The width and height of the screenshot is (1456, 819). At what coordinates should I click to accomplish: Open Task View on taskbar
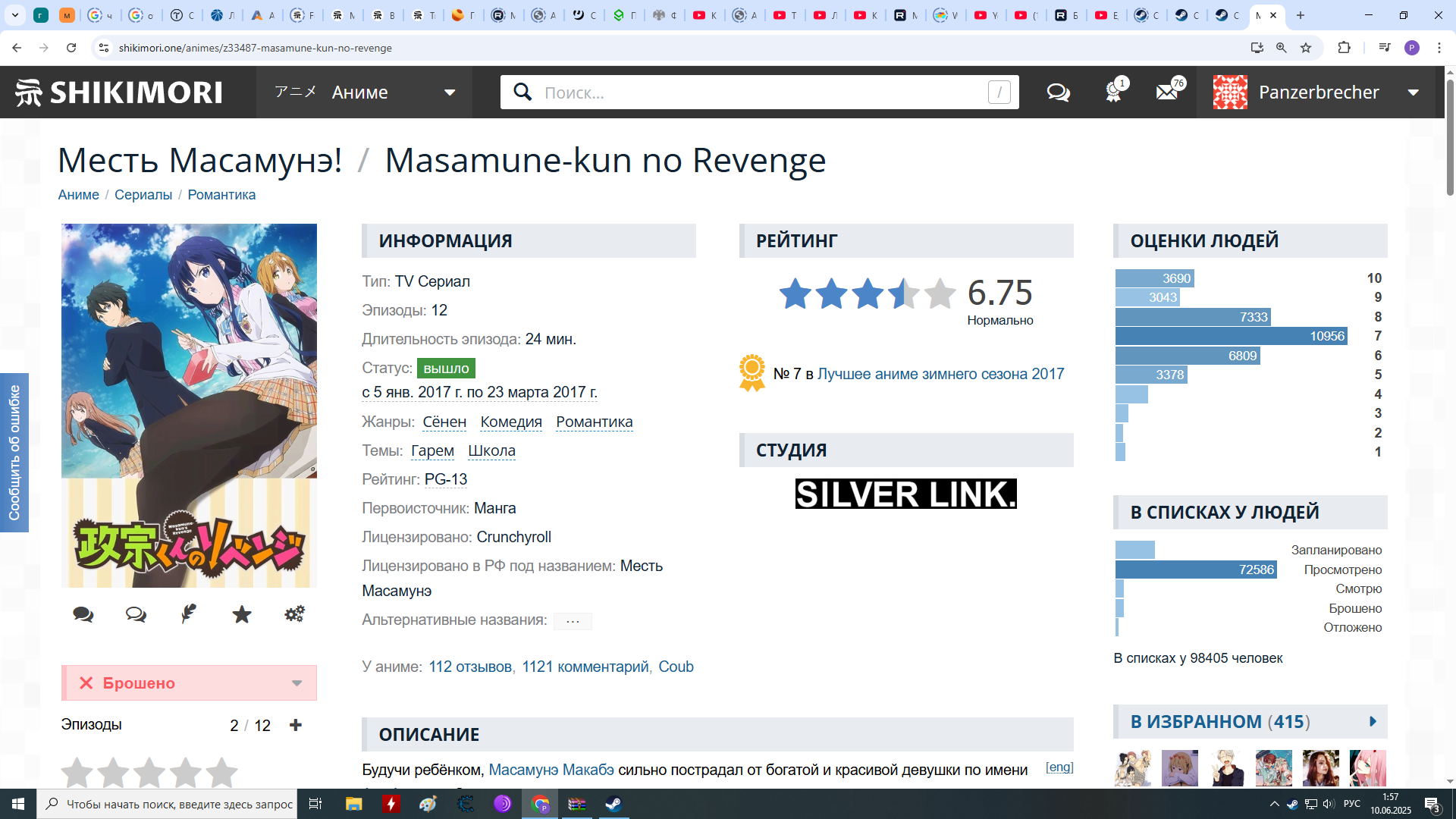point(315,804)
